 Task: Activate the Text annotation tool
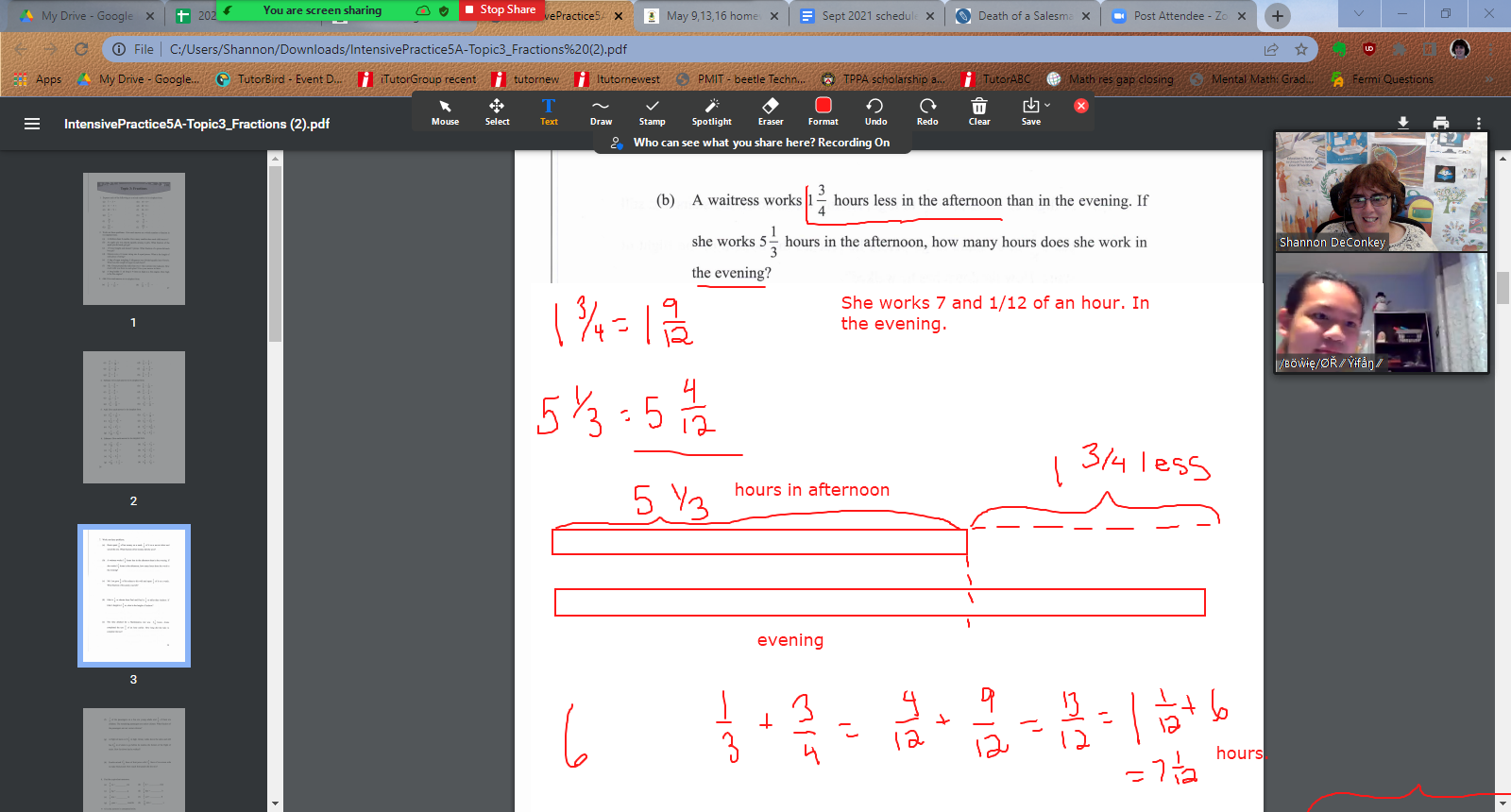pyautogui.click(x=549, y=111)
